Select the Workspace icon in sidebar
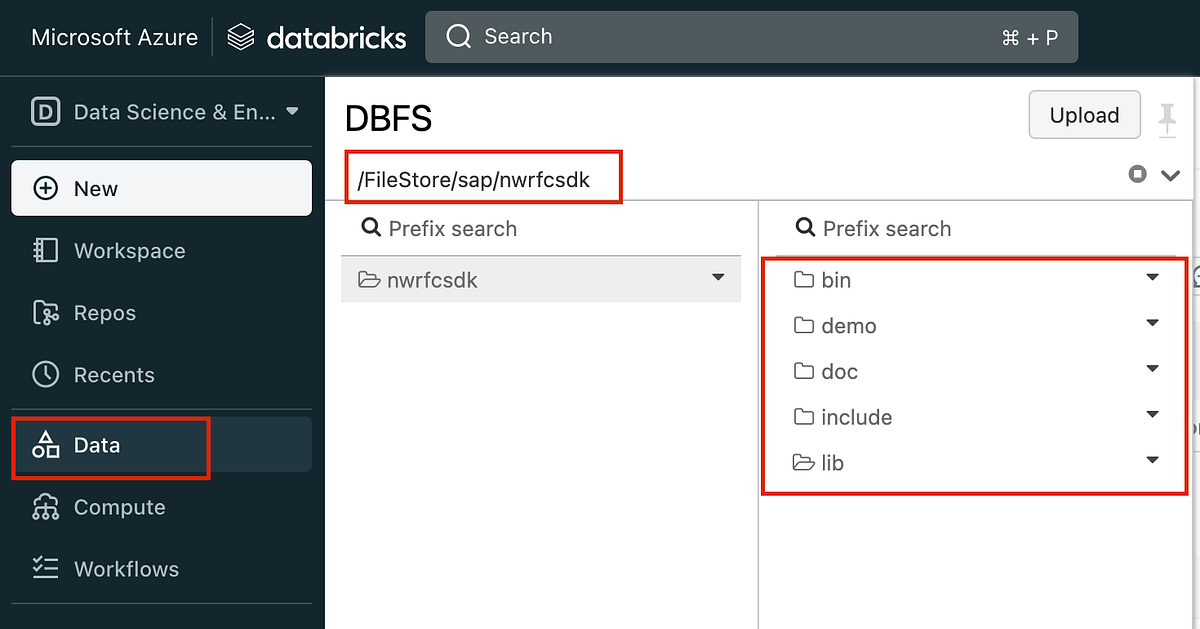Viewport: 1200px width, 629px height. (x=45, y=250)
